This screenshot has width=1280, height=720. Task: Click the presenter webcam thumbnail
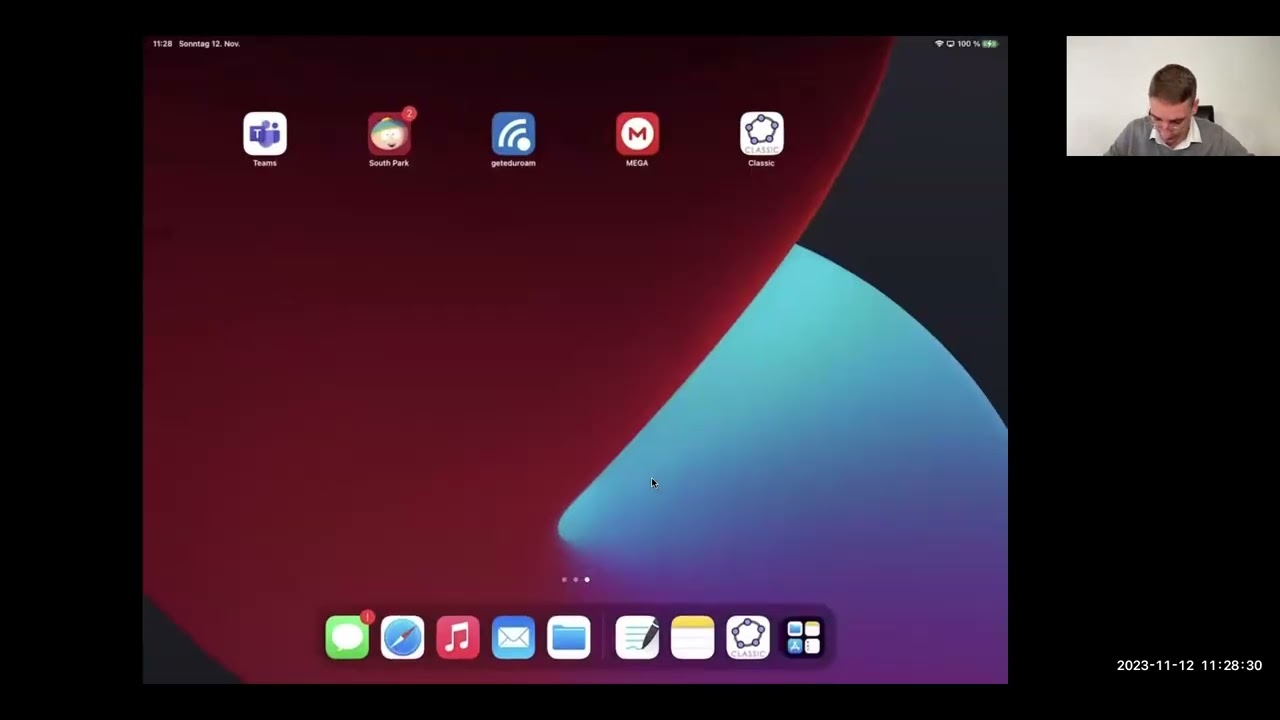[x=1173, y=96]
